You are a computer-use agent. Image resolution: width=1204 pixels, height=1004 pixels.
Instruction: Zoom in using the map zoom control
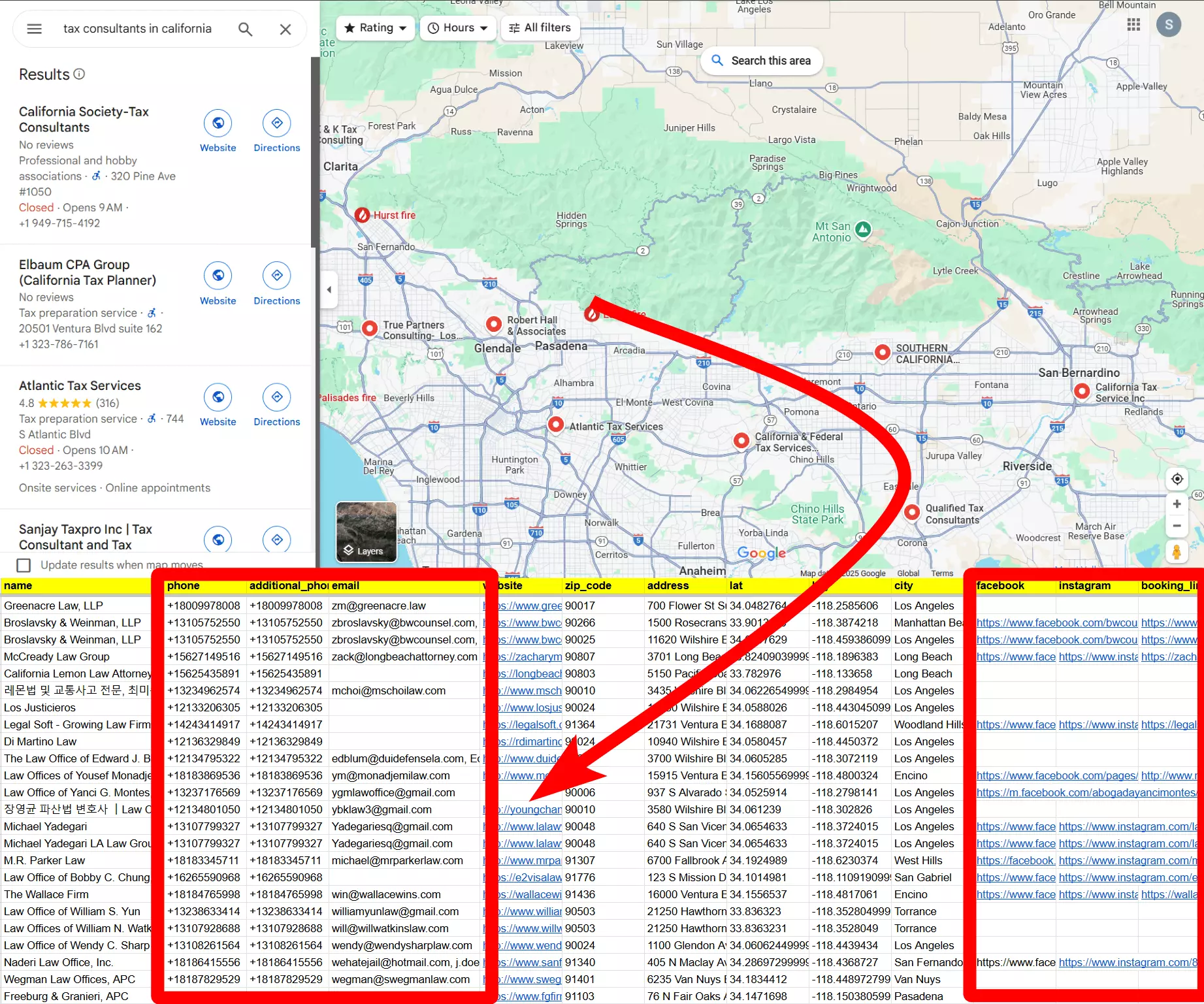pyautogui.click(x=1177, y=504)
